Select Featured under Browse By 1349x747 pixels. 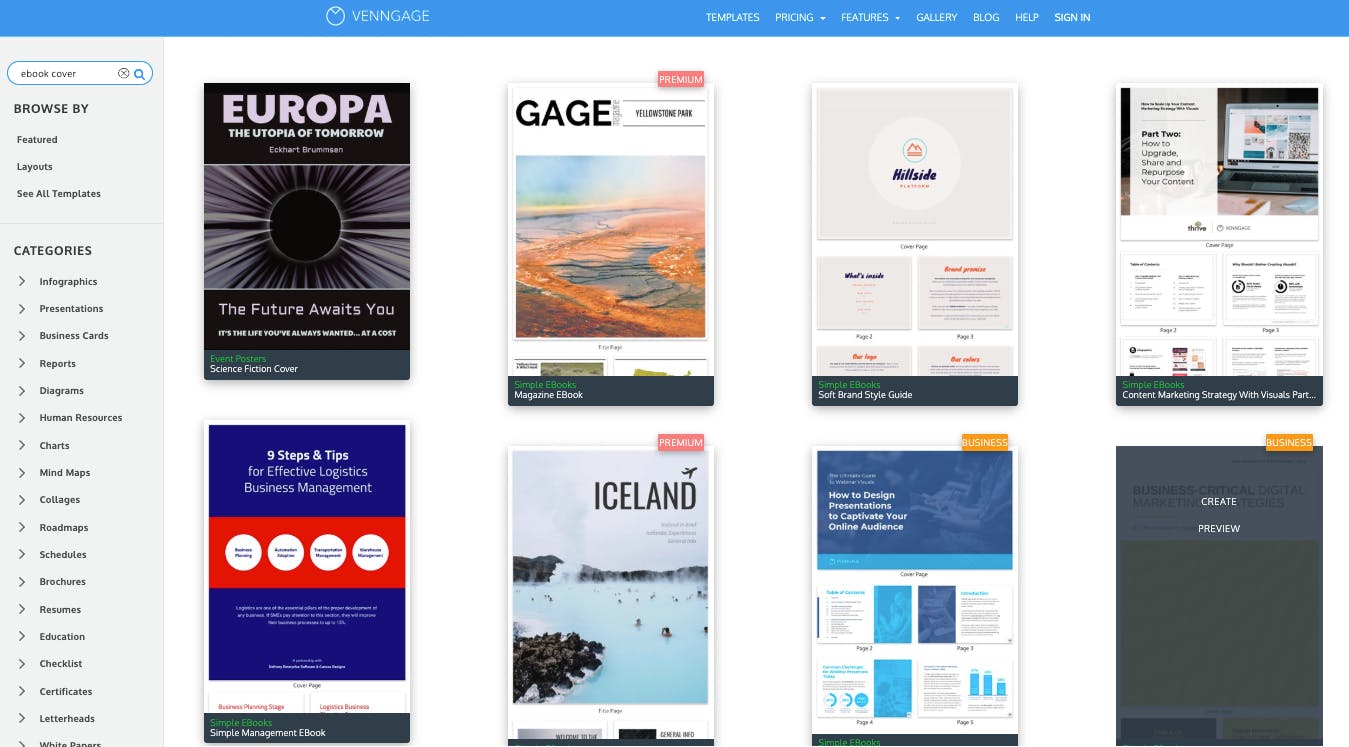pos(37,140)
